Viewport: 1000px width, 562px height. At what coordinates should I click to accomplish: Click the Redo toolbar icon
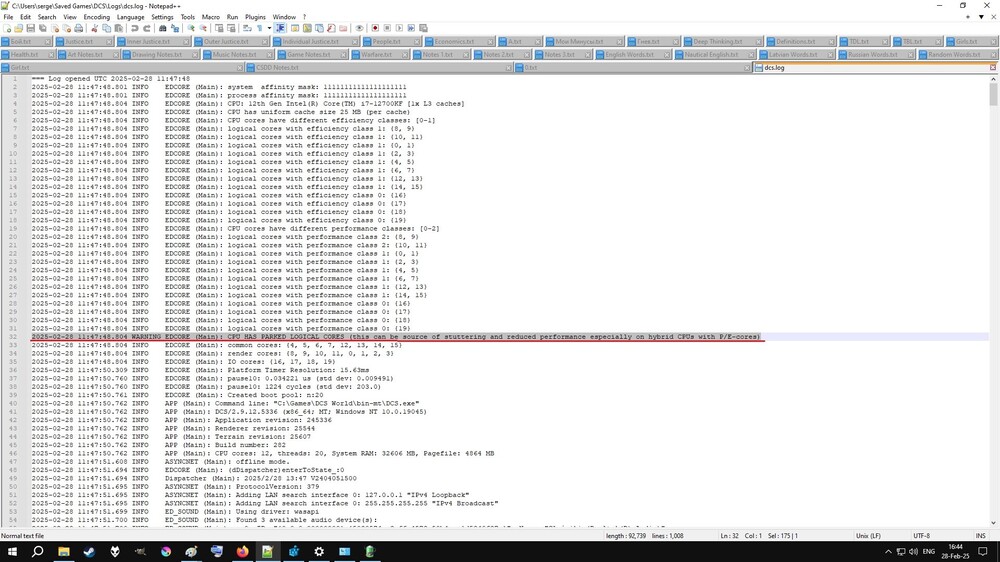click(x=147, y=28)
